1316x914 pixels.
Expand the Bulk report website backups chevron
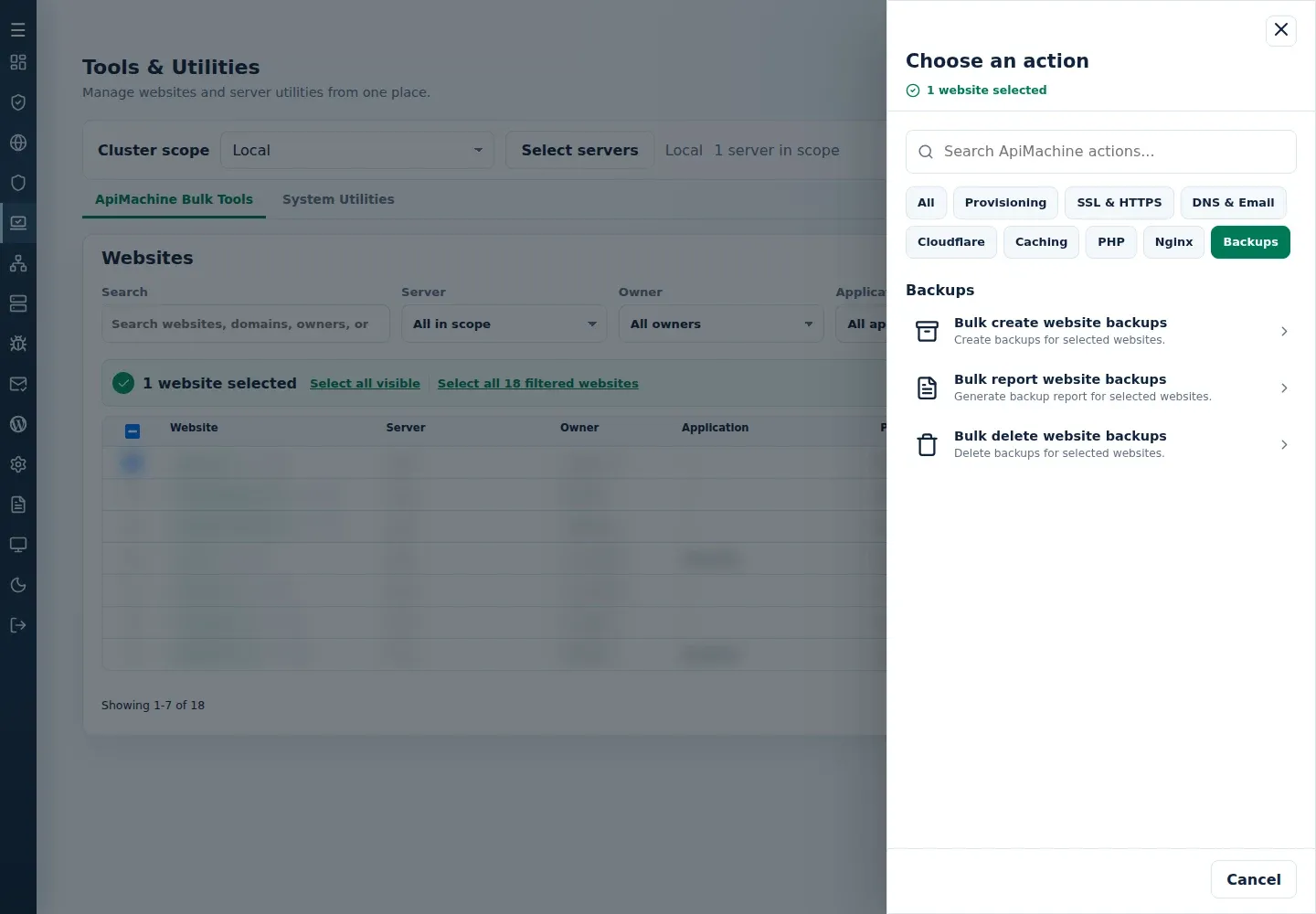[x=1284, y=388]
